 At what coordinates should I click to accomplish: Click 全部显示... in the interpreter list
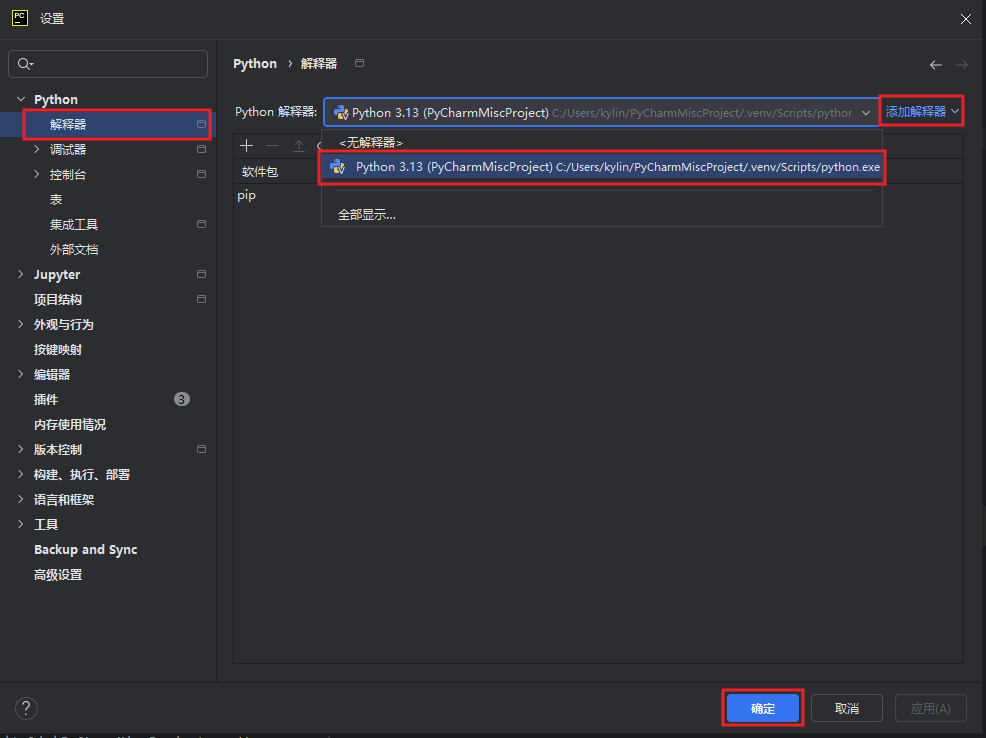(x=367, y=214)
